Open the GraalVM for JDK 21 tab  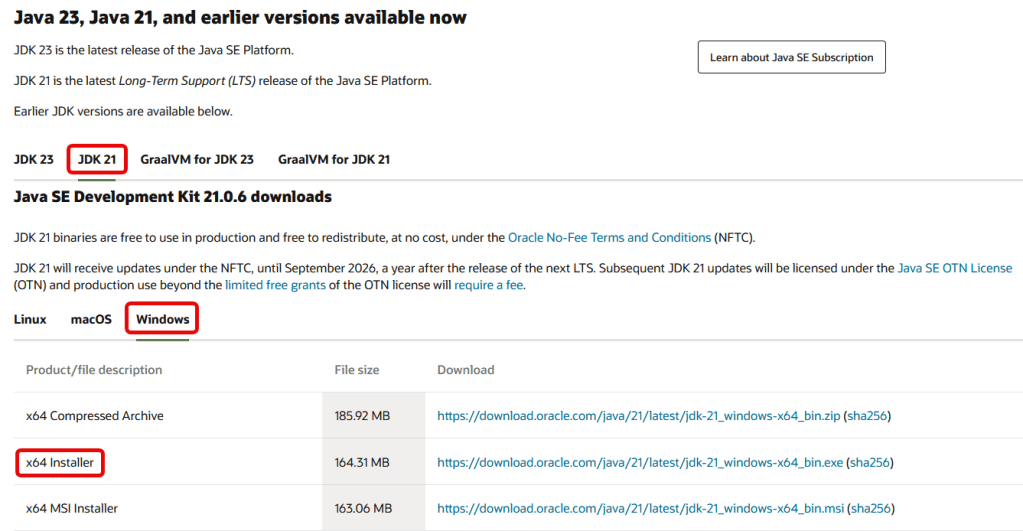334,159
